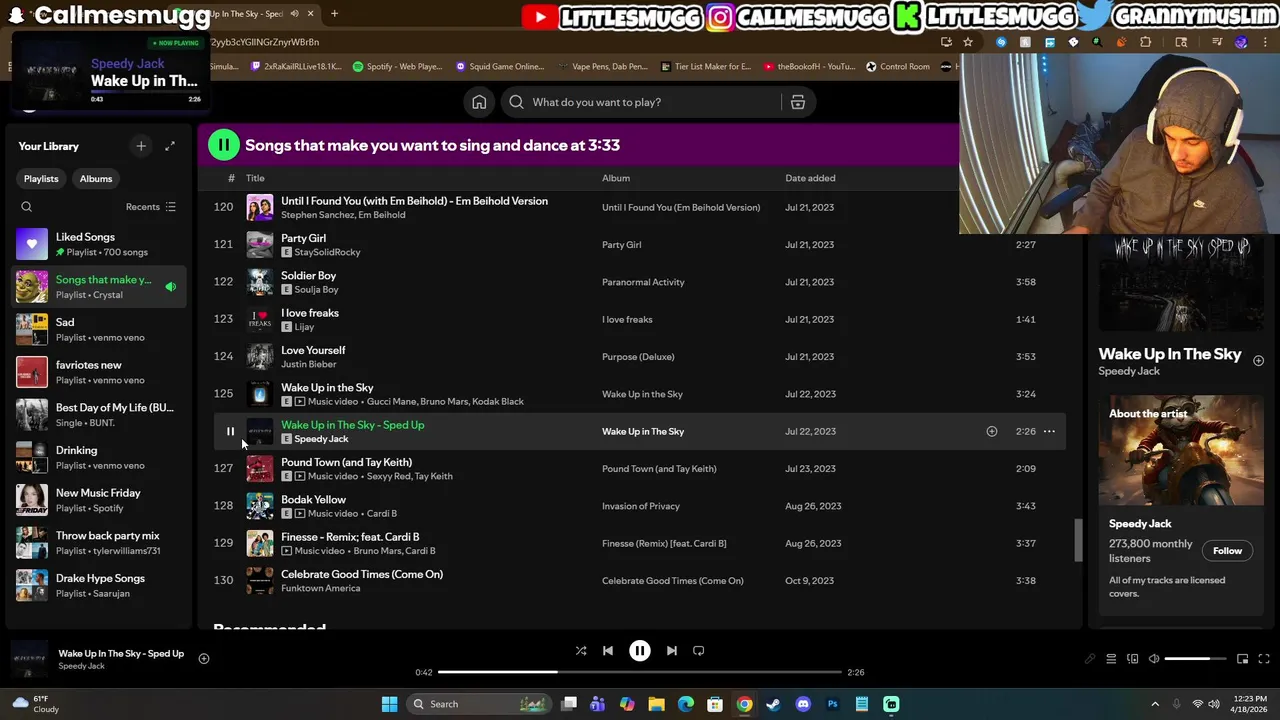Screen dimensions: 1280x720
Task: Follow Speedy Jack in artist card
Action: click(1227, 551)
